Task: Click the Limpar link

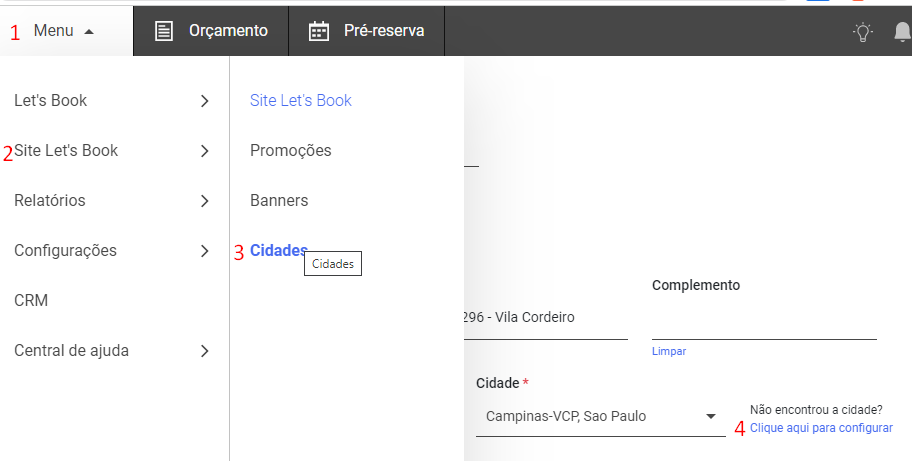Action: [x=669, y=351]
